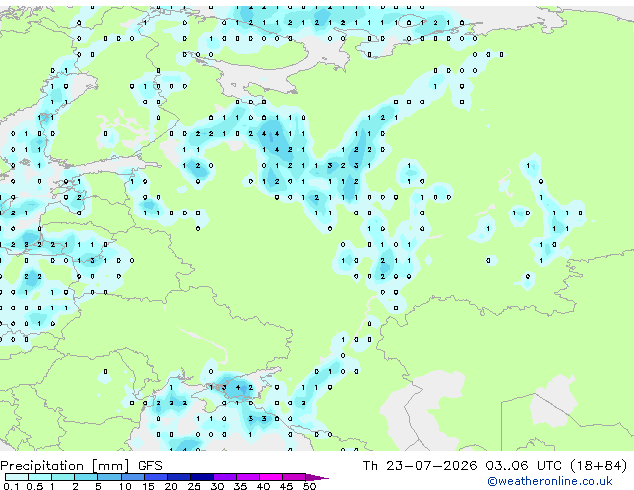Pick the 2–5 mm light blue legend swatch

(86, 477)
